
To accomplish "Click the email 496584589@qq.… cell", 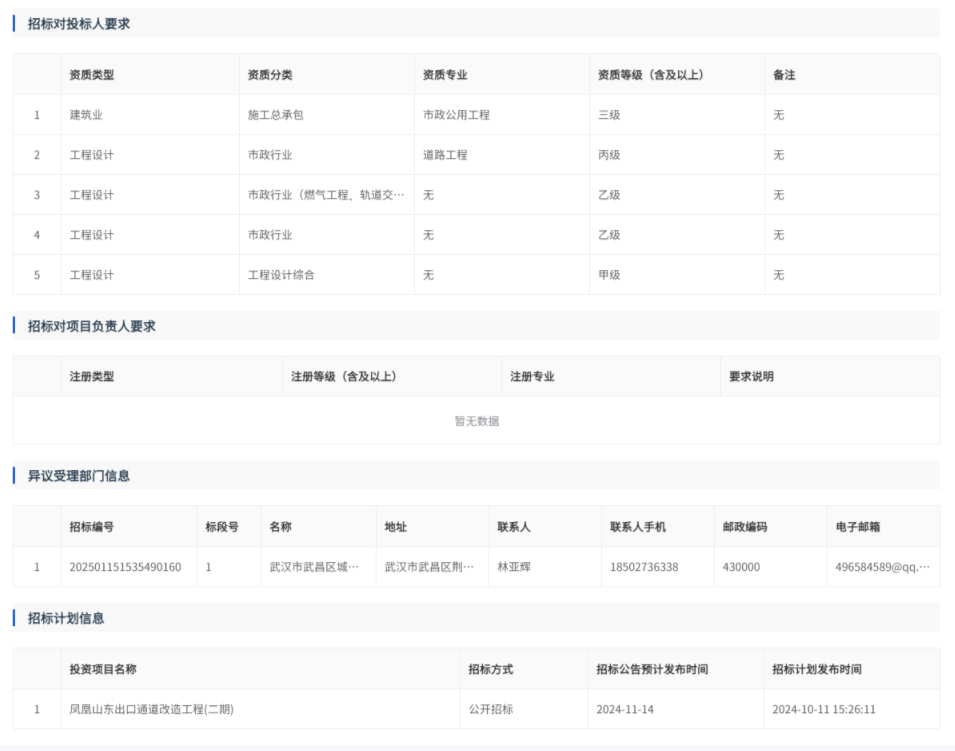I will click(x=882, y=567).
